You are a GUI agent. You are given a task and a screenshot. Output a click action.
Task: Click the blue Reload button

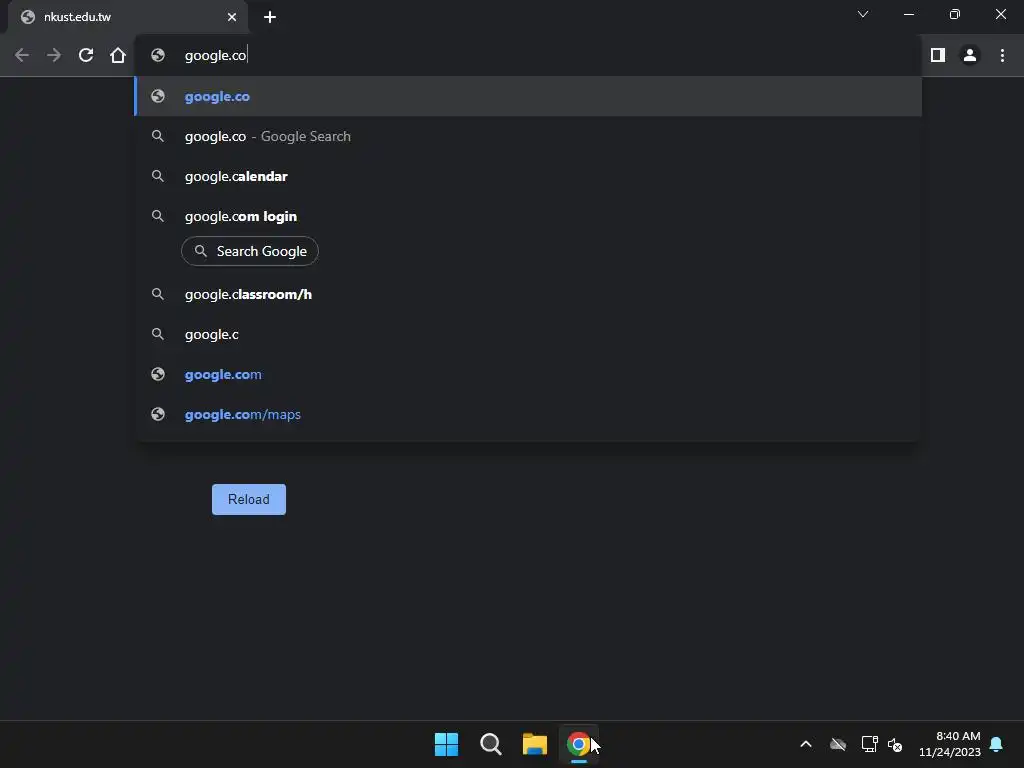249,500
